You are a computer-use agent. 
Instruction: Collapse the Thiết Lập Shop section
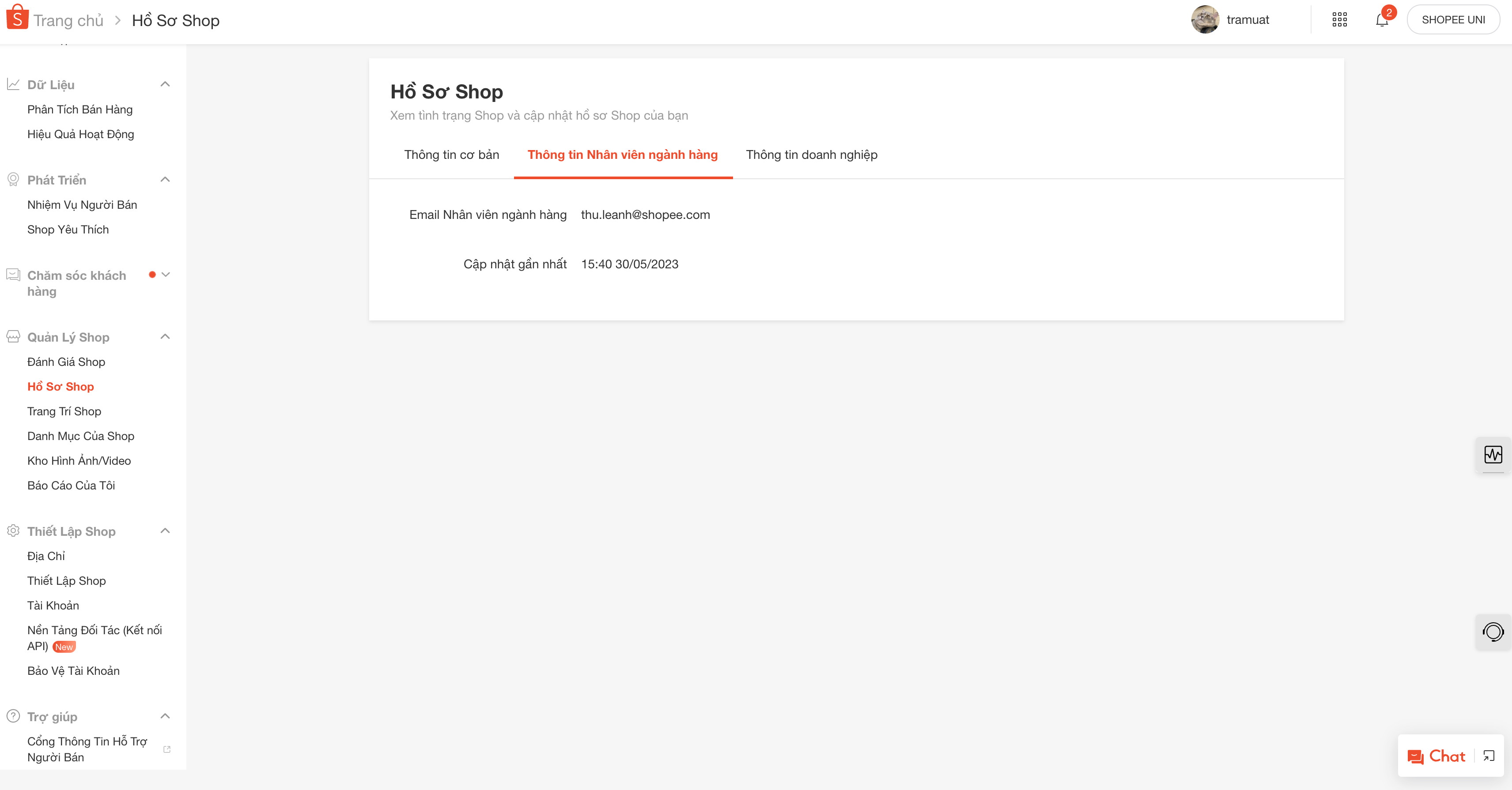click(166, 531)
